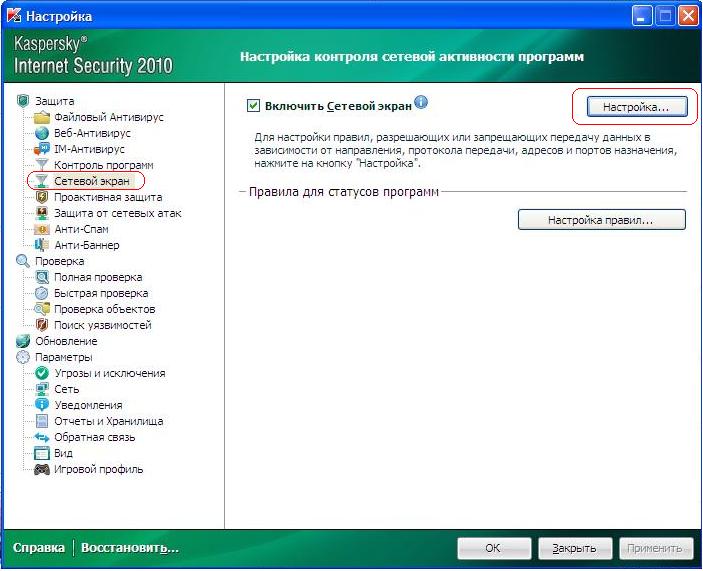Select Проверка section in tree

pyautogui.click(x=60, y=261)
